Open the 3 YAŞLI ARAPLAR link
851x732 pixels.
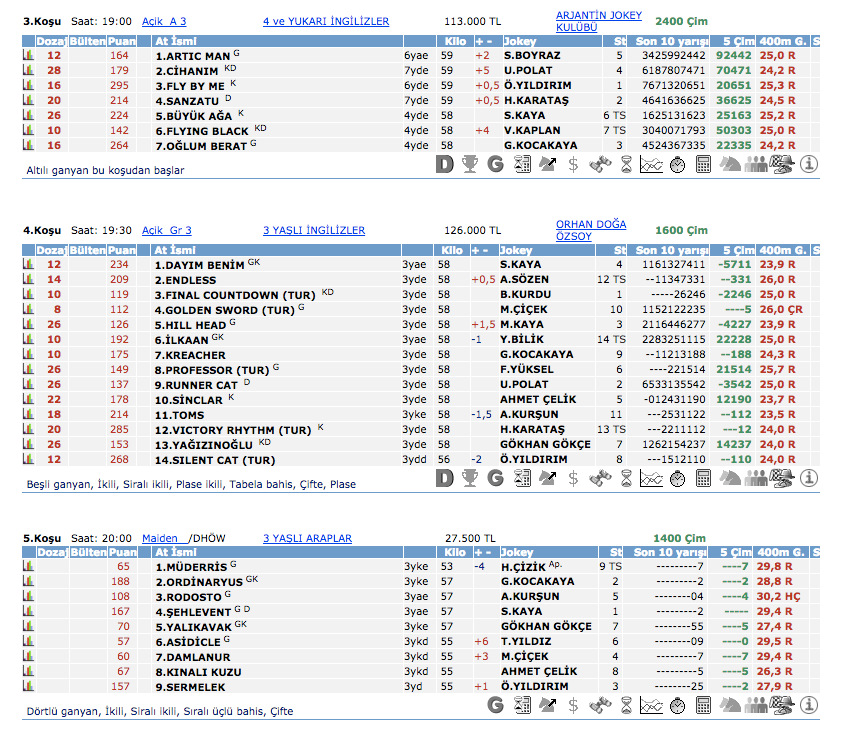pos(307,538)
